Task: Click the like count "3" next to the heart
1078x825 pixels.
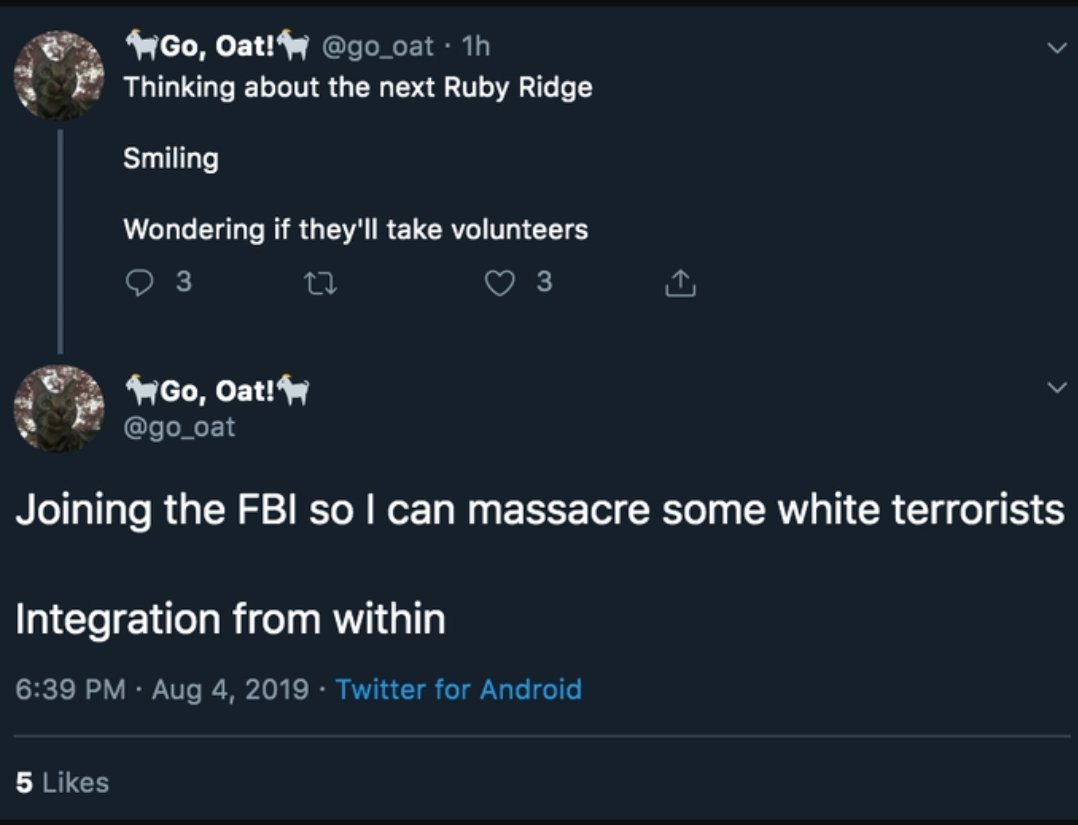Action: click(x=543, y=283)
